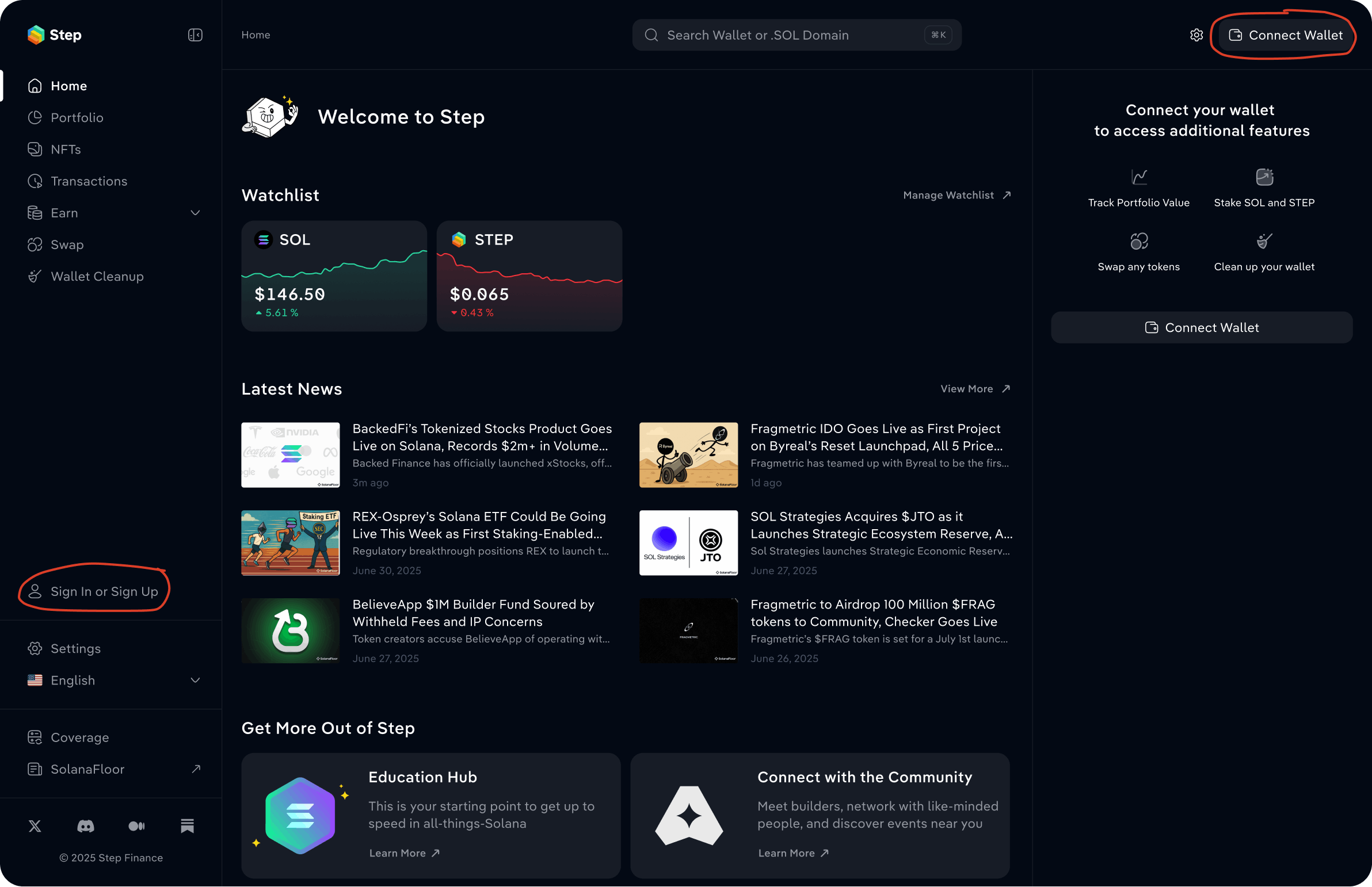
Task: Click the Stake SOL and STEP icon
Action: [x=1264, y=177]
